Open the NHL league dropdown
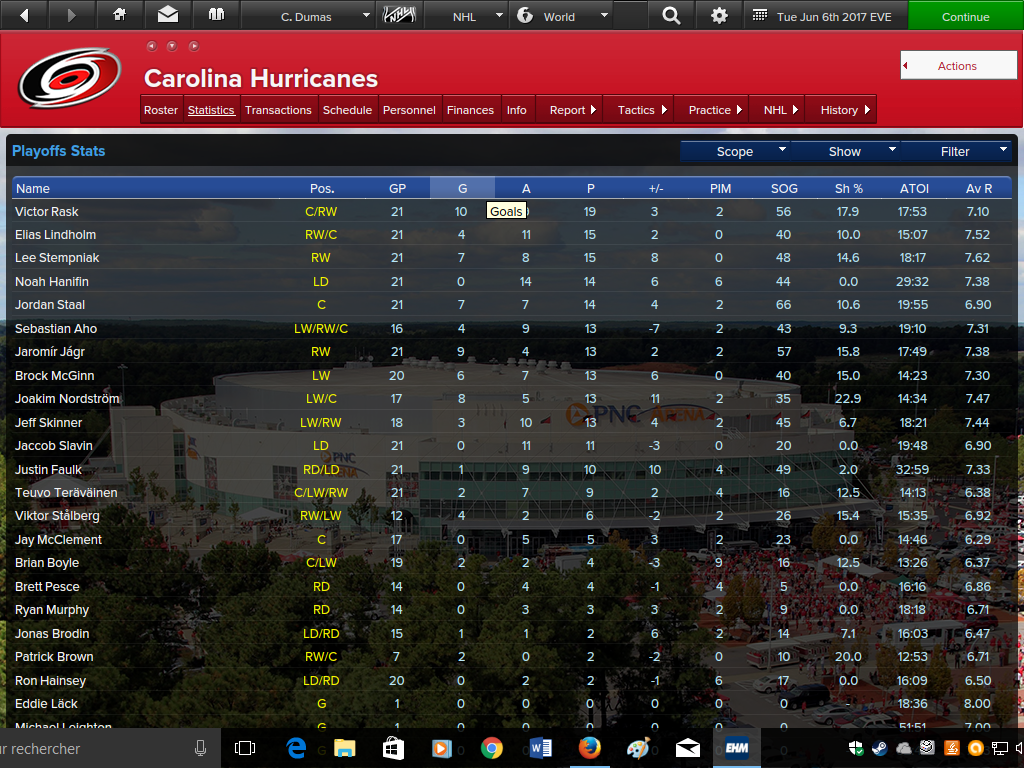Screen dimensions: 1024x768 pyautogui.click(x=466, y=16)
